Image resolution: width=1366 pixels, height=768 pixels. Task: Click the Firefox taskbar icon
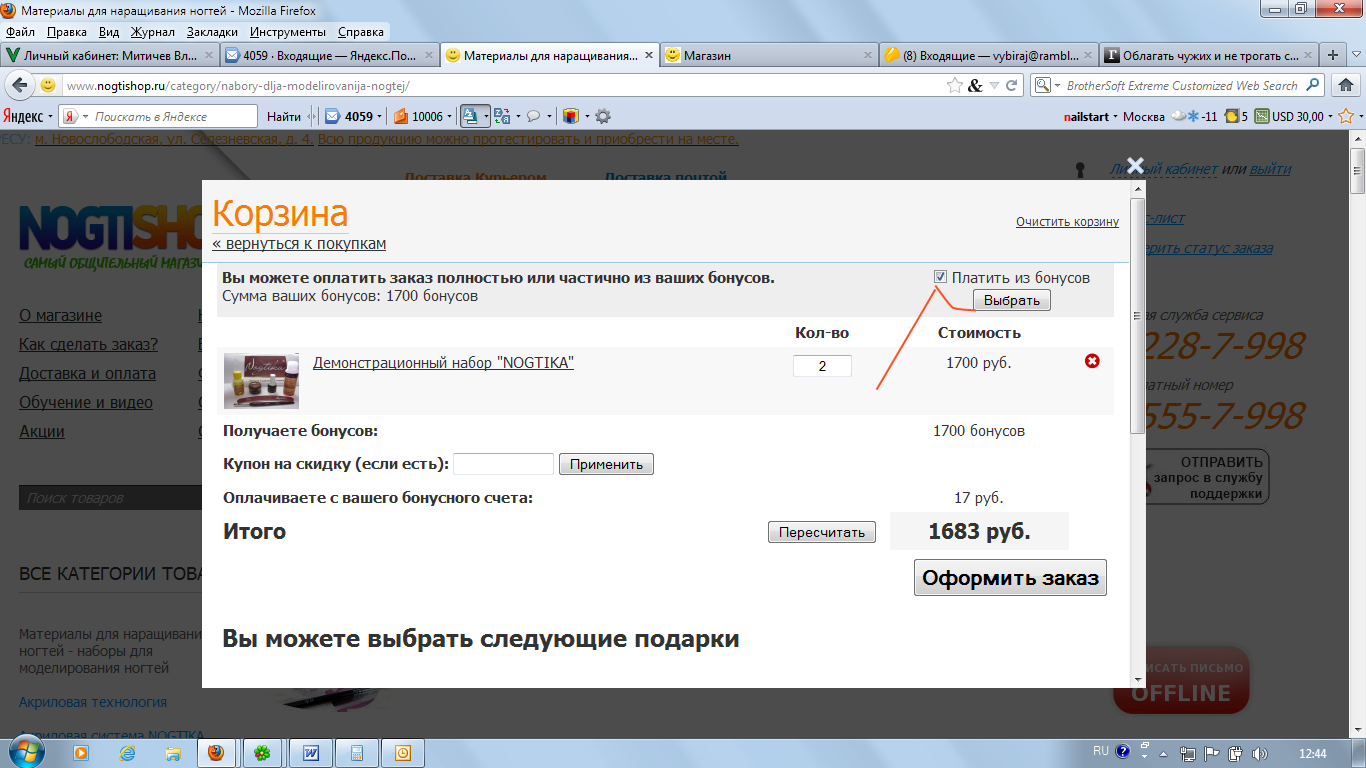(x=215, y=753)
